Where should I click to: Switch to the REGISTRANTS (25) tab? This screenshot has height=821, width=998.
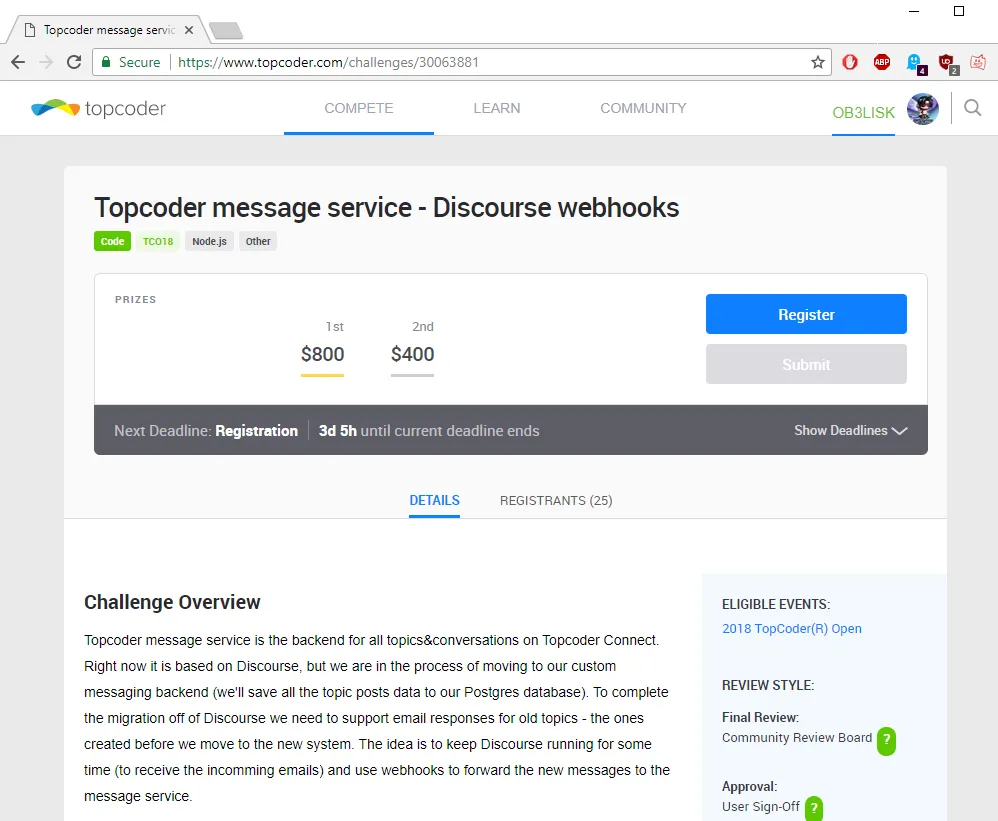[556, 500]
